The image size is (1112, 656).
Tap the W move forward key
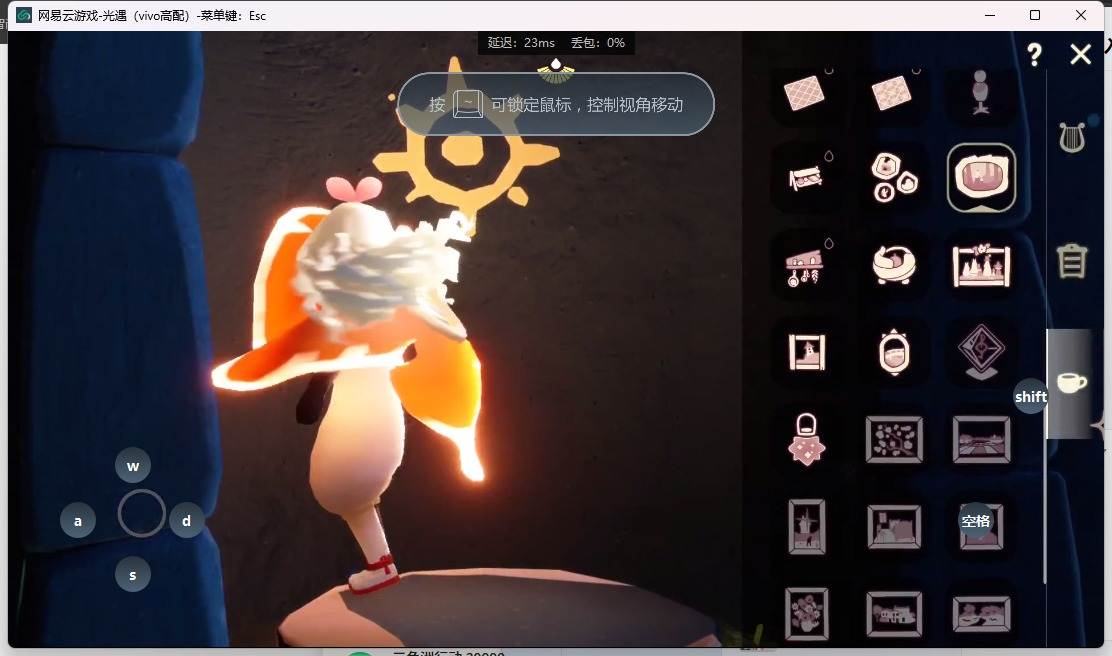click(133, 466)
